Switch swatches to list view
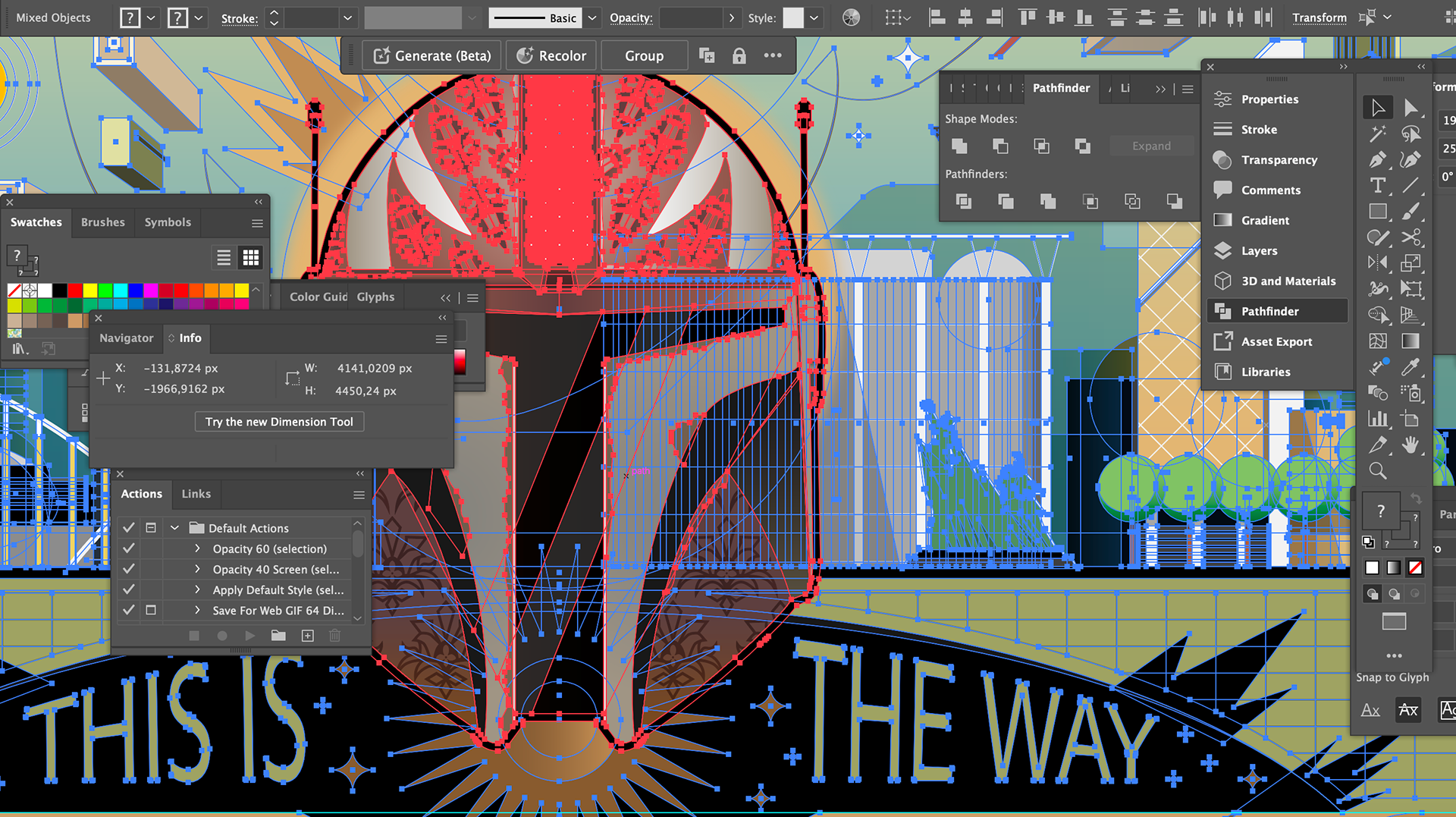The width and height of the screenshot is (1456, 817). pos(224,258)
